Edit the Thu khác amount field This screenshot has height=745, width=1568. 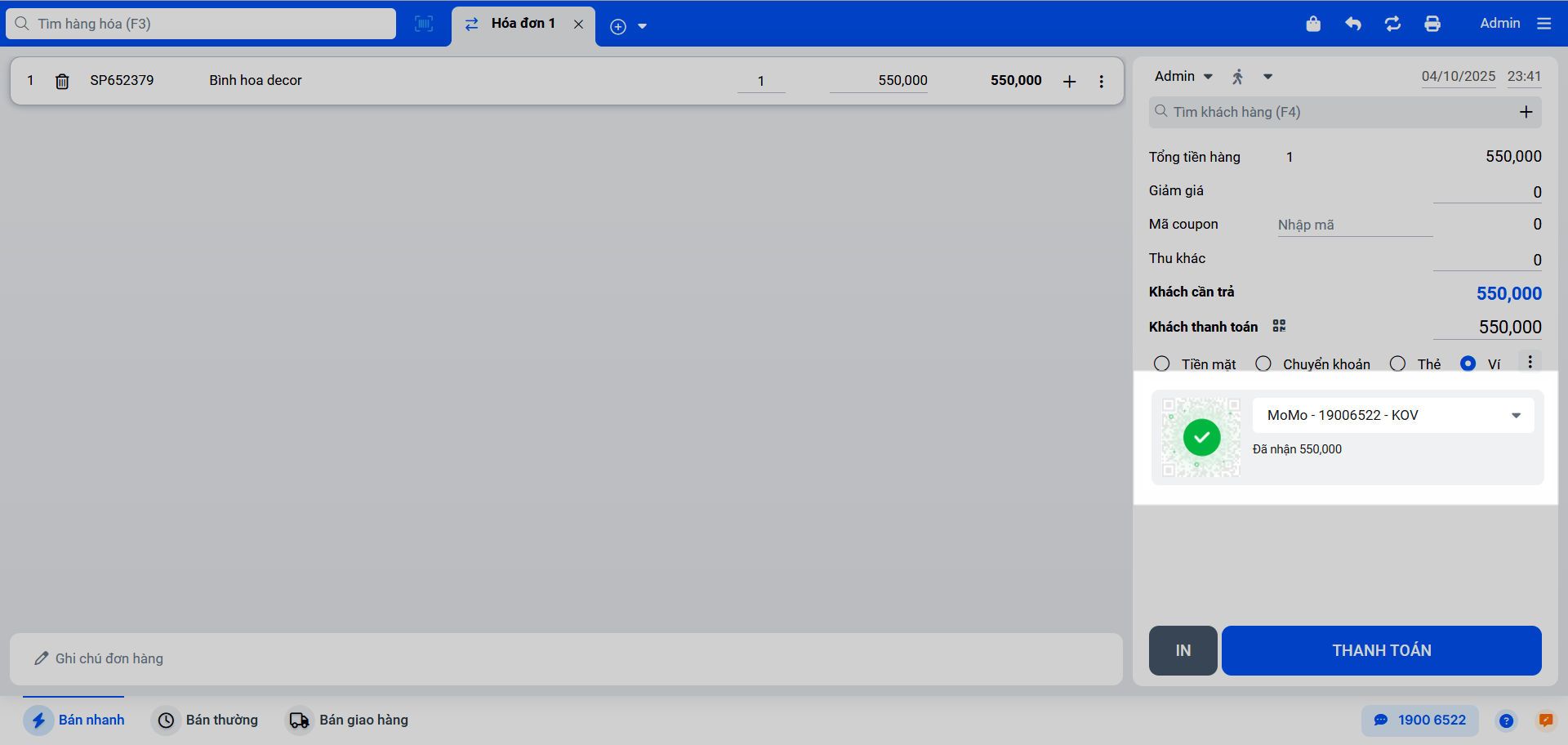coord(1487,260)
